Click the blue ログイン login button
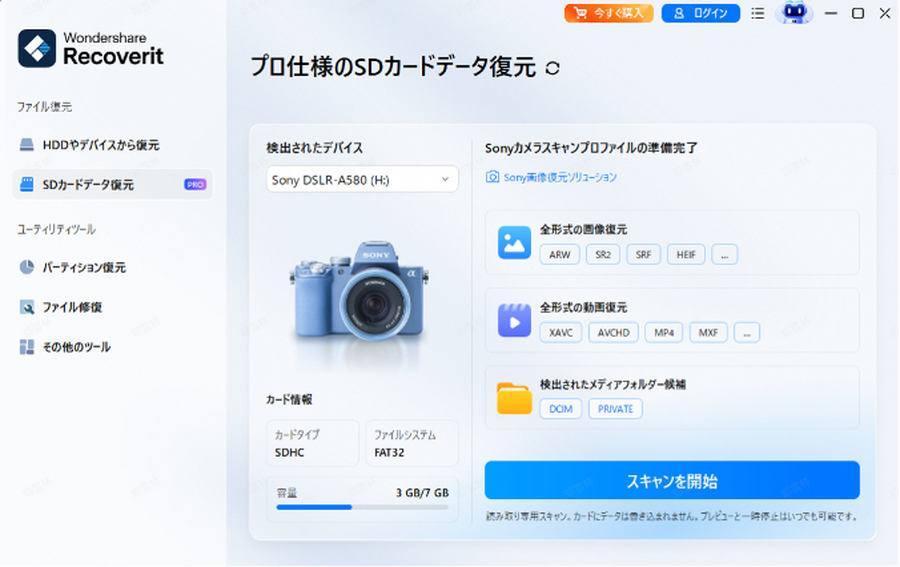 700,13
